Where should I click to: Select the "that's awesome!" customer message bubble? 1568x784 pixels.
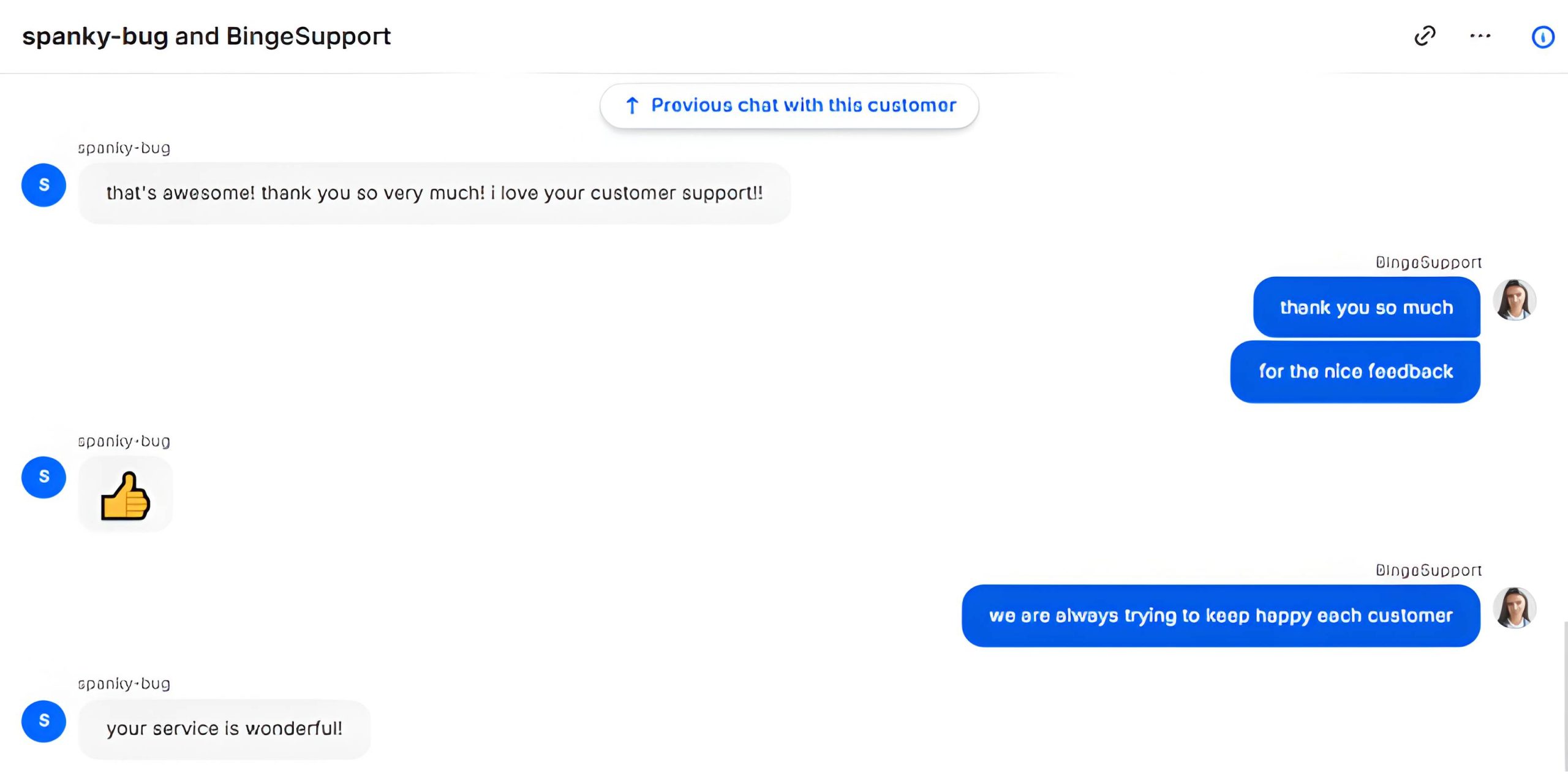click(x=434, y=194)
